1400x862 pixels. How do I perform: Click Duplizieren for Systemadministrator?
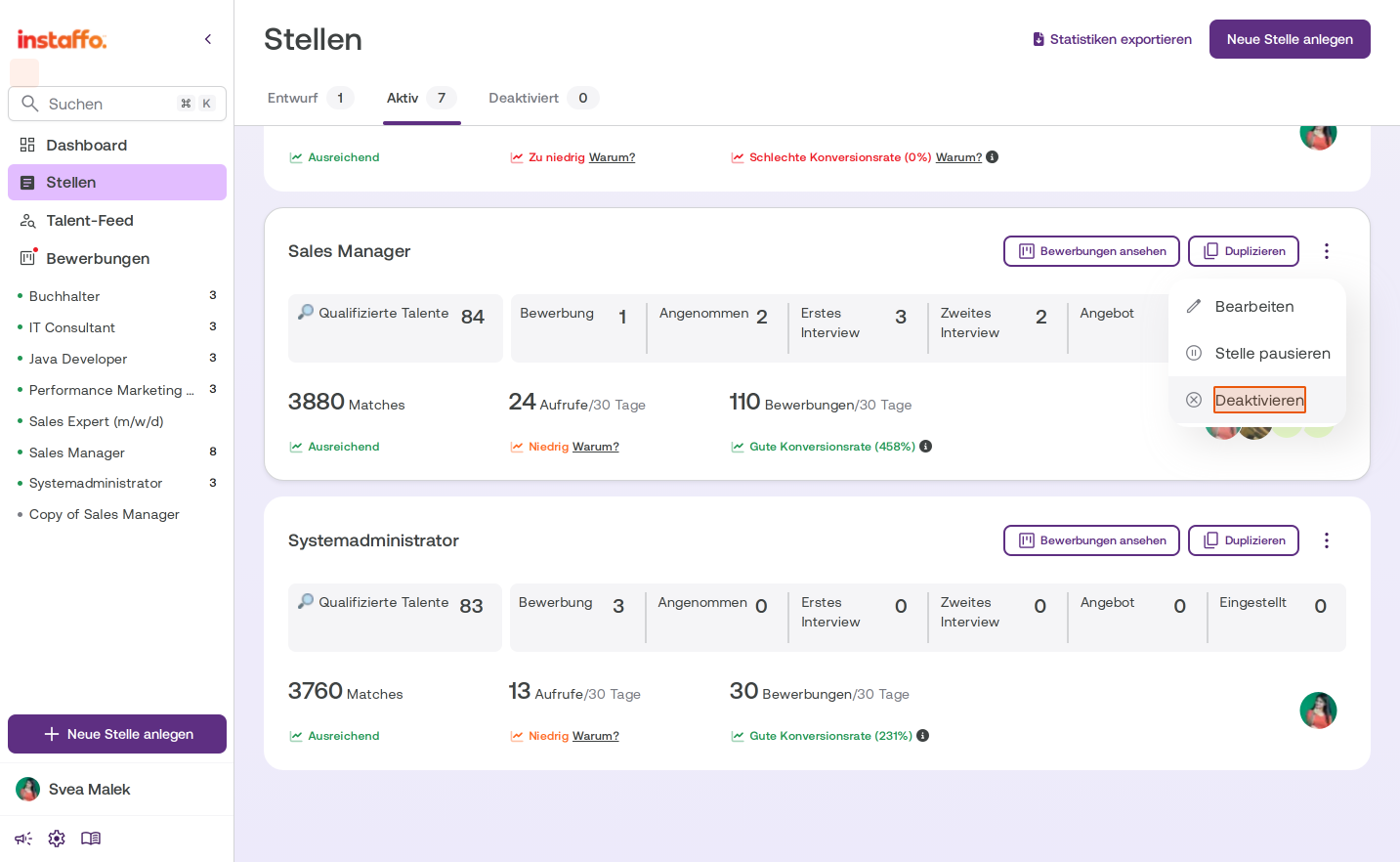tap(1244, 540)
